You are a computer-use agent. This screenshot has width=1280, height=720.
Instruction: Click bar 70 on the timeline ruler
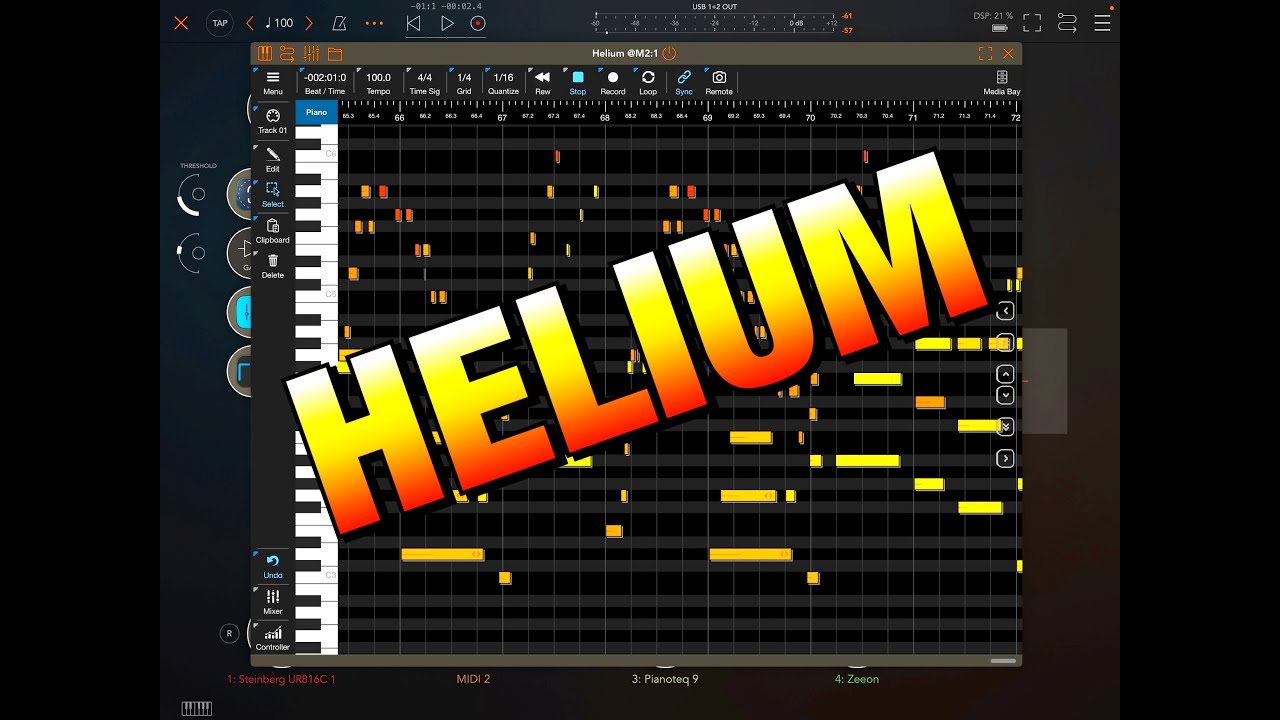tap(810, 117)
